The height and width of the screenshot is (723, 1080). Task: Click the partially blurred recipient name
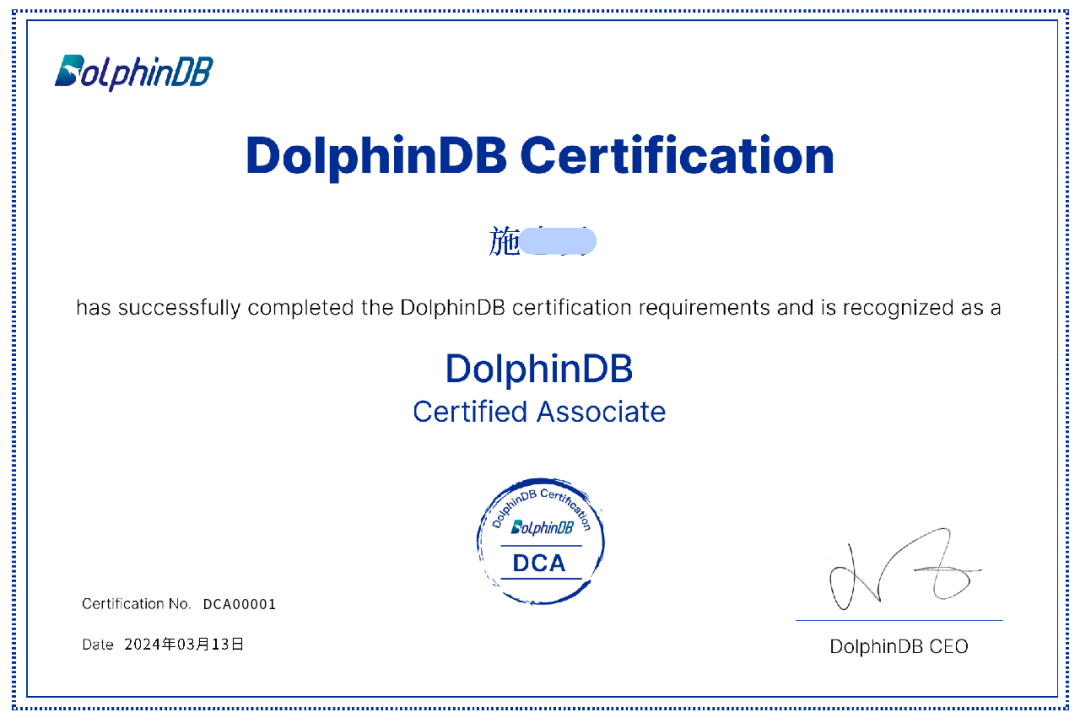tap(543, 241)
